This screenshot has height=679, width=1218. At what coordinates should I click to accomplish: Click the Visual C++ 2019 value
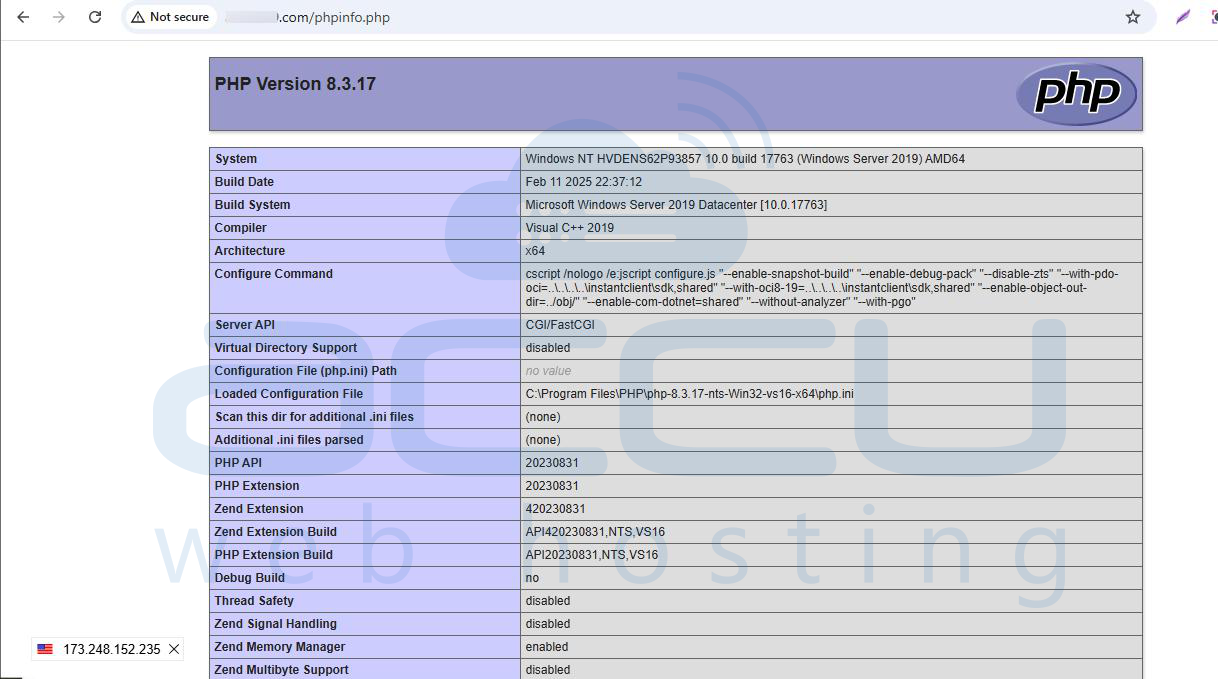(570, 228)
